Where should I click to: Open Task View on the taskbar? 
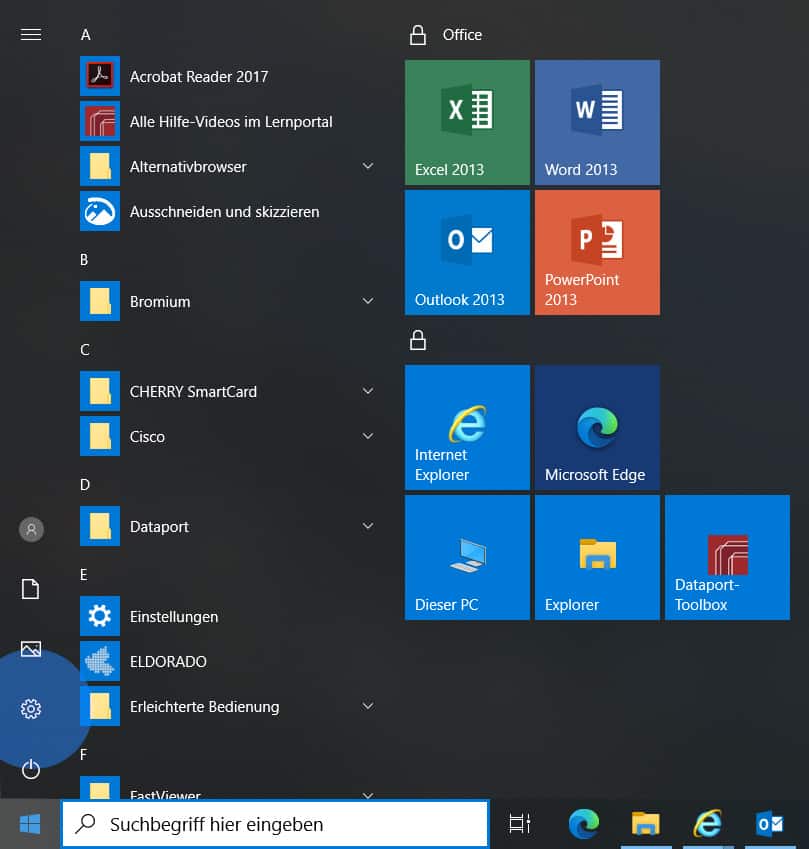coord(520,824)
